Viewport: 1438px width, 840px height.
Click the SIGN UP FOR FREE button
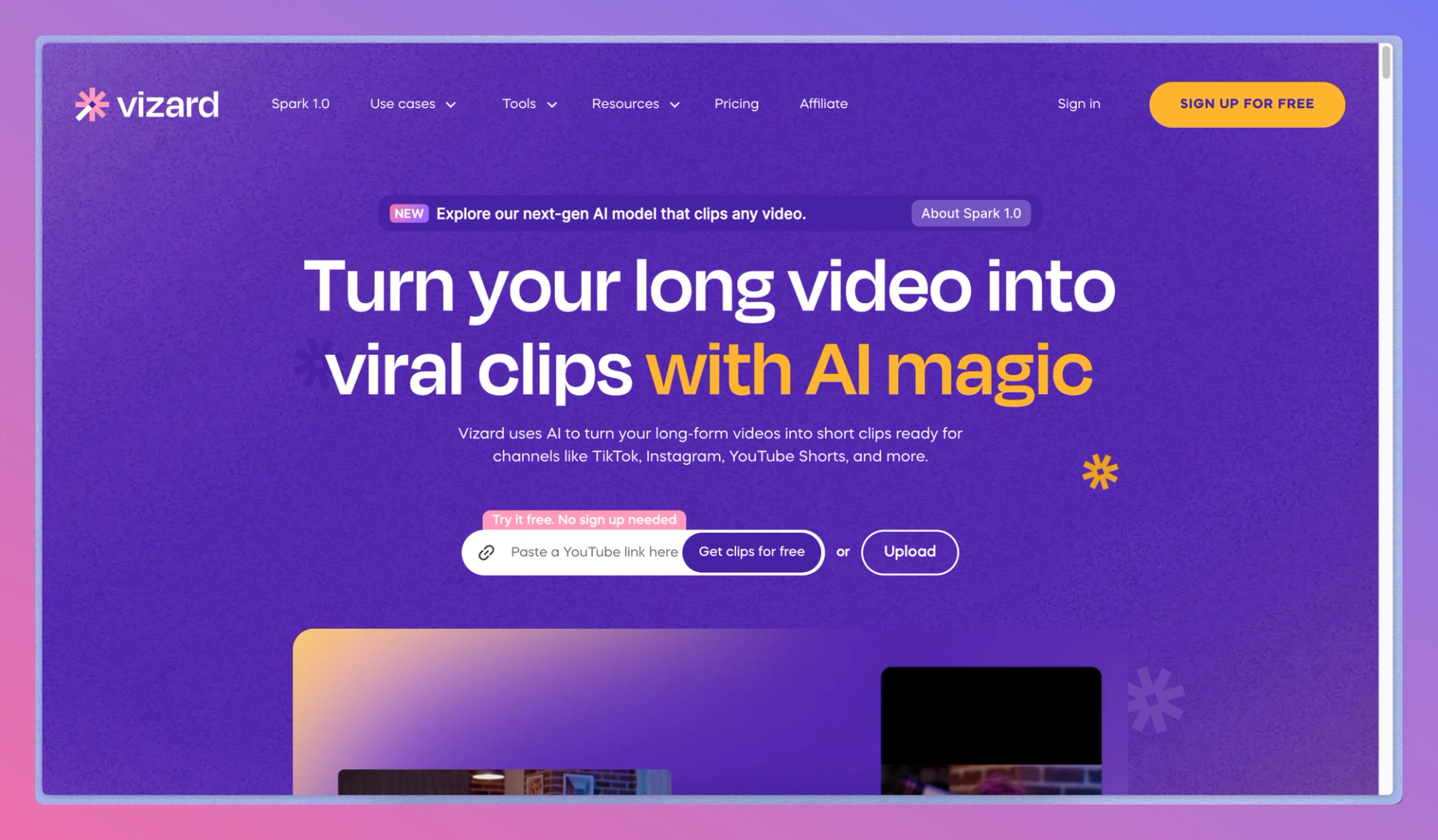click(1247, 104)
